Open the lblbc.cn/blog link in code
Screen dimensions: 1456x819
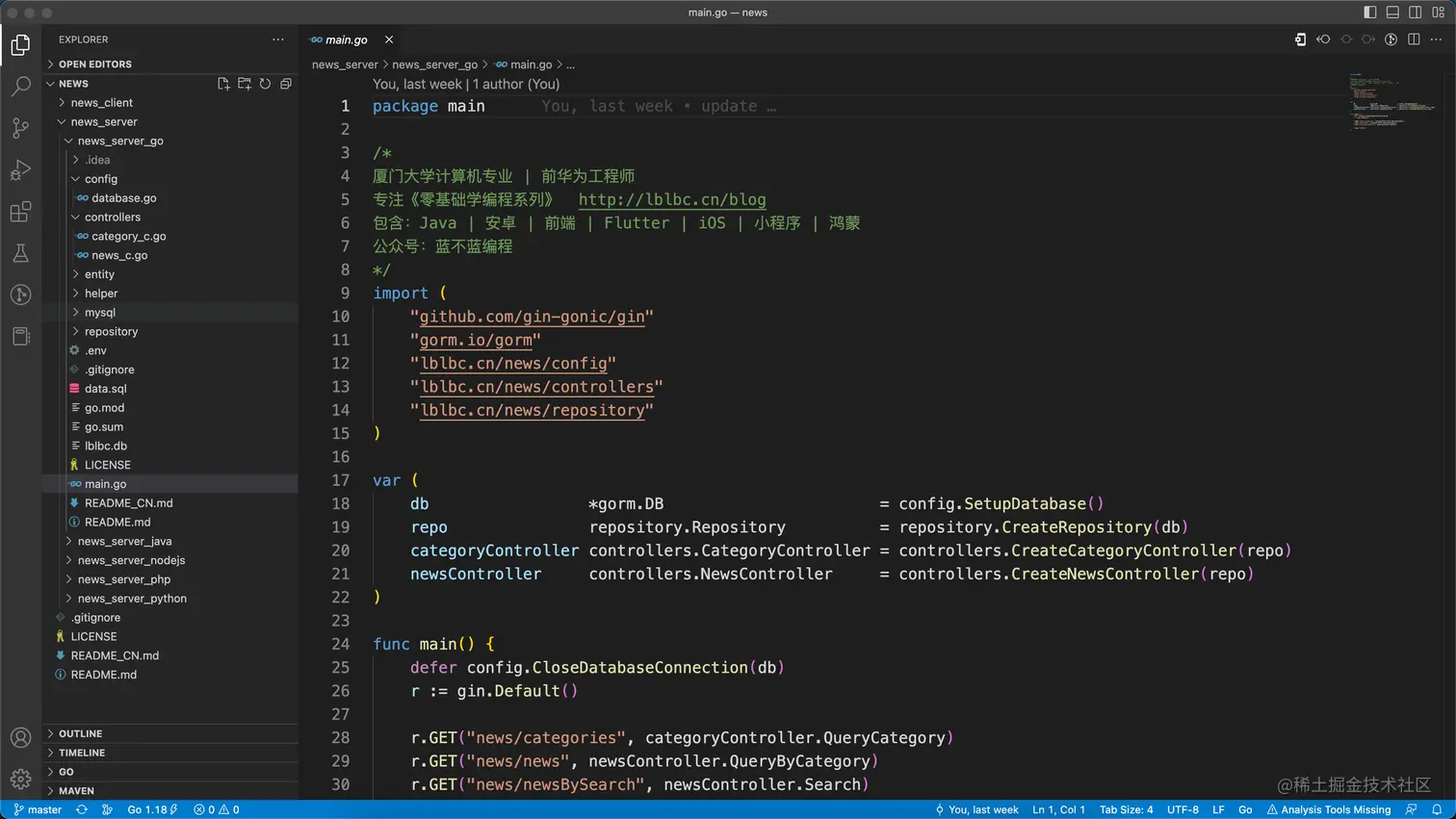(672, 199)
